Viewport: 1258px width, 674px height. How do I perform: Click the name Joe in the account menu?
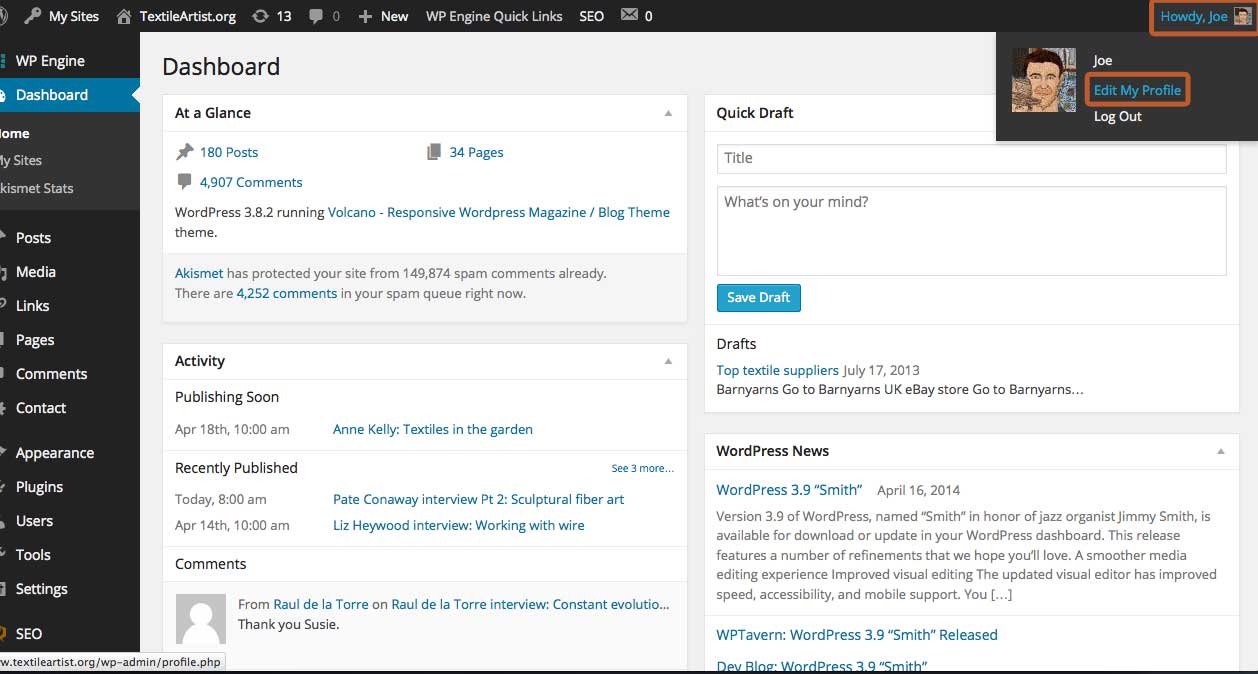1103,61
